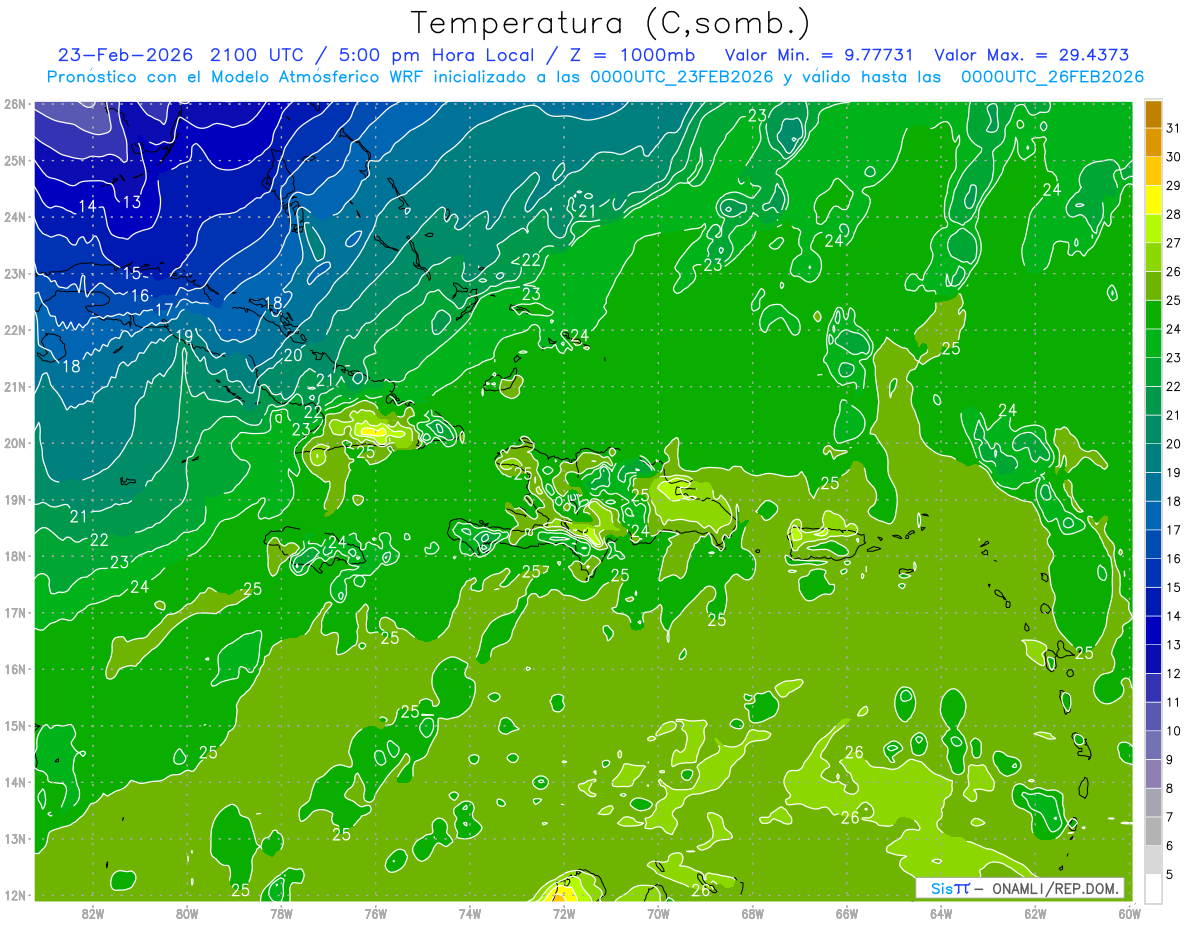Click latitude axis label "16N"
The image size is (1200, 927).
(x=15, y=669)
